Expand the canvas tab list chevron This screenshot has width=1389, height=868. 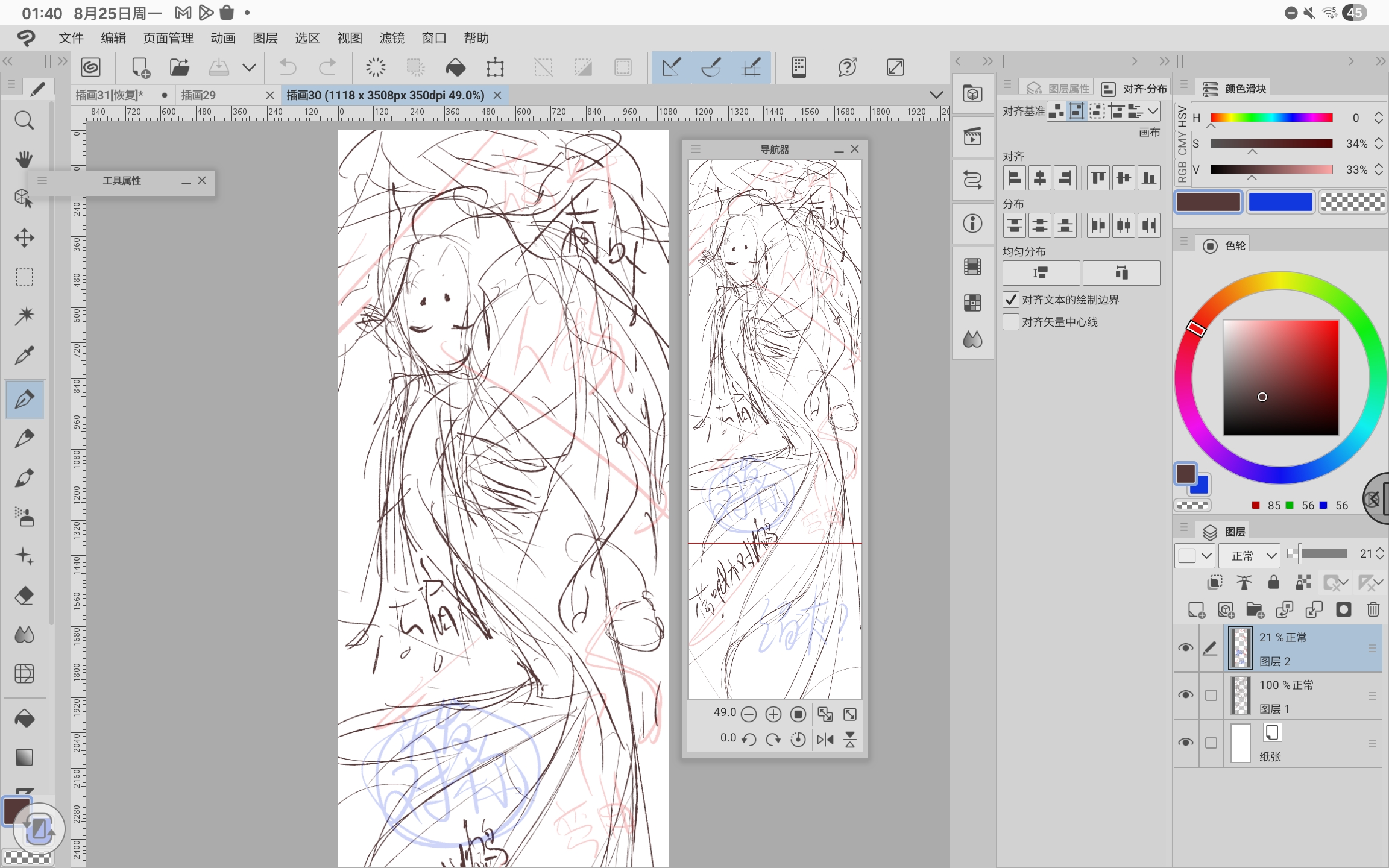click(936, 95)
